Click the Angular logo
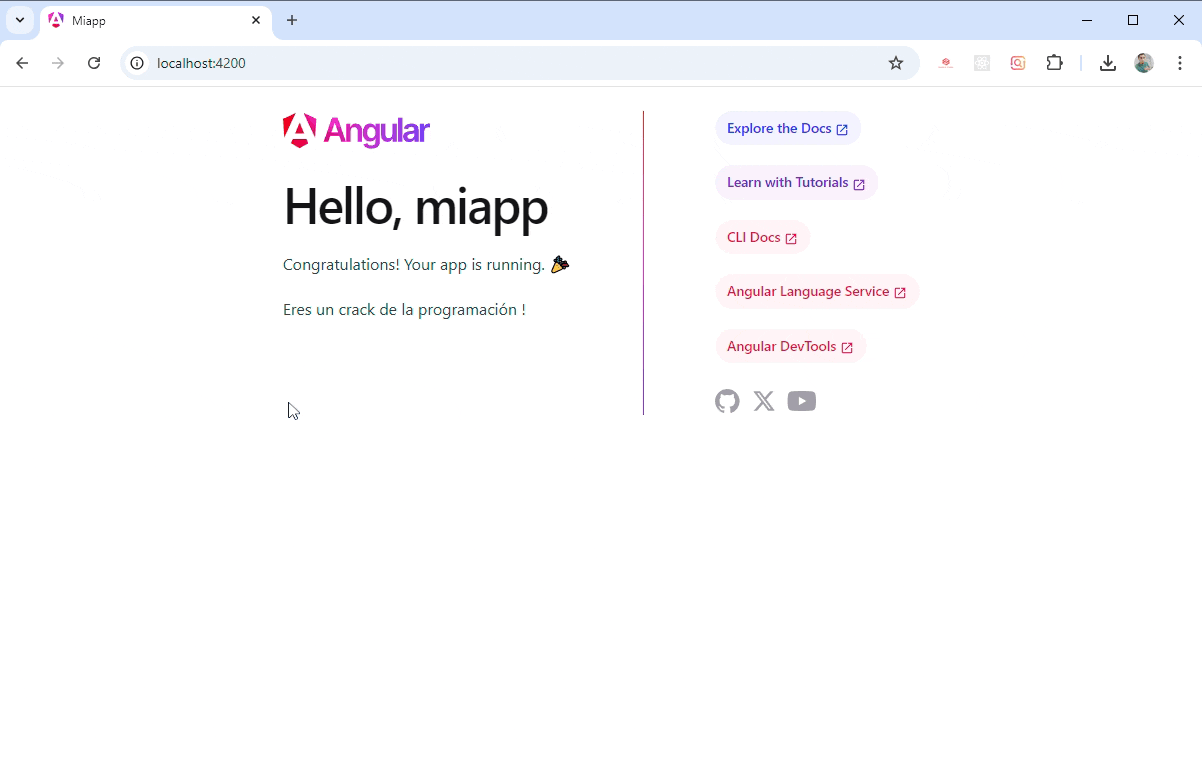Viewport: 1202px width, 760px height. [x=356, y=131]
